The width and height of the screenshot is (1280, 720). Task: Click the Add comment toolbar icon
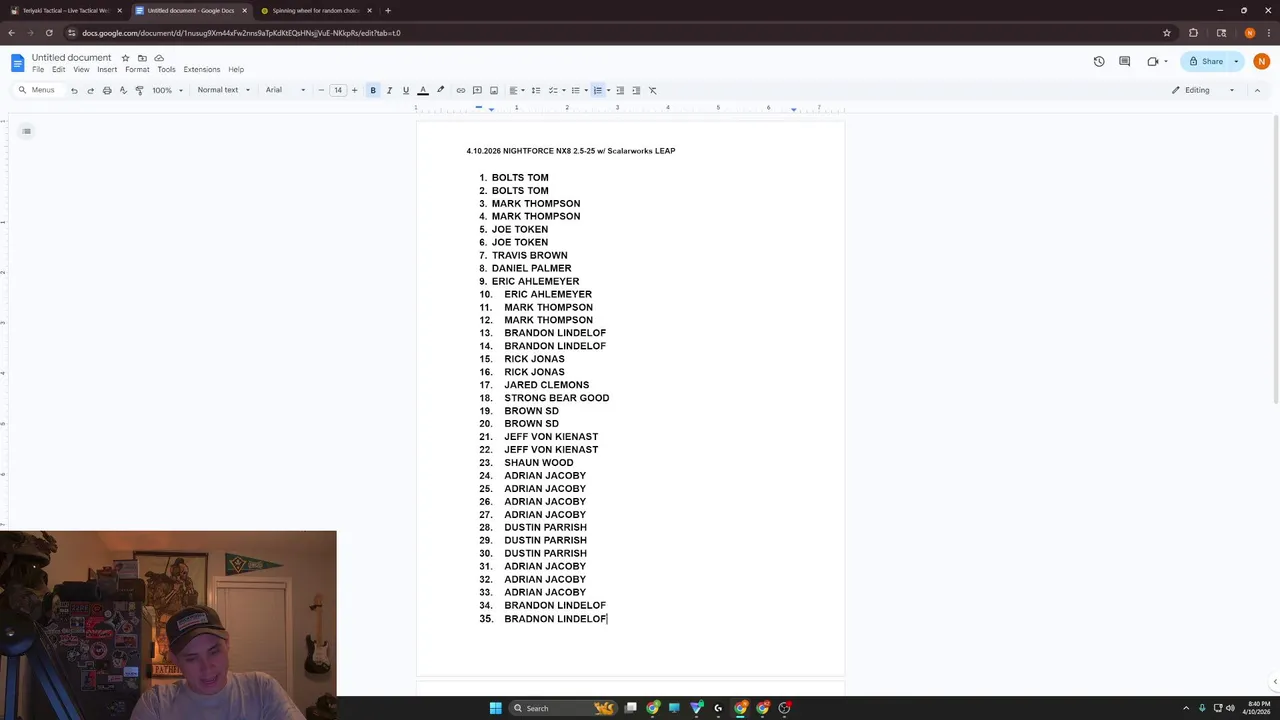[477, 90]
